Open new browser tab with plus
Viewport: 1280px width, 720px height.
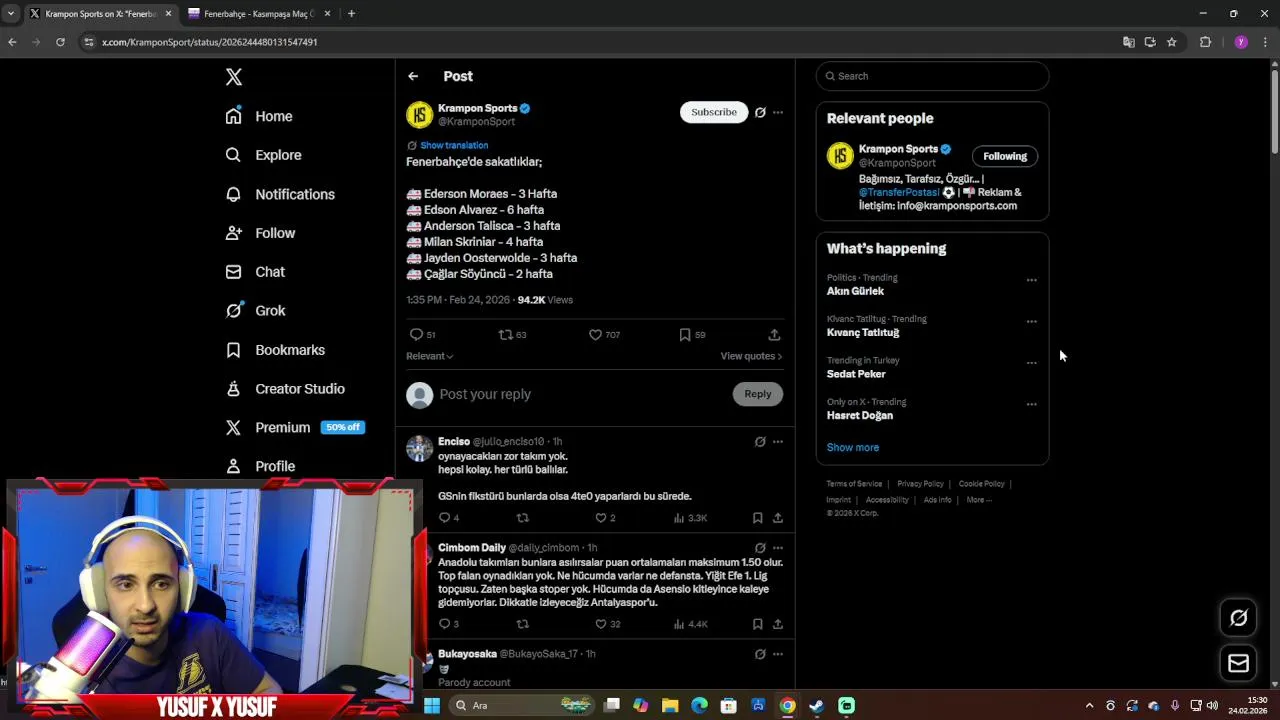351,14
